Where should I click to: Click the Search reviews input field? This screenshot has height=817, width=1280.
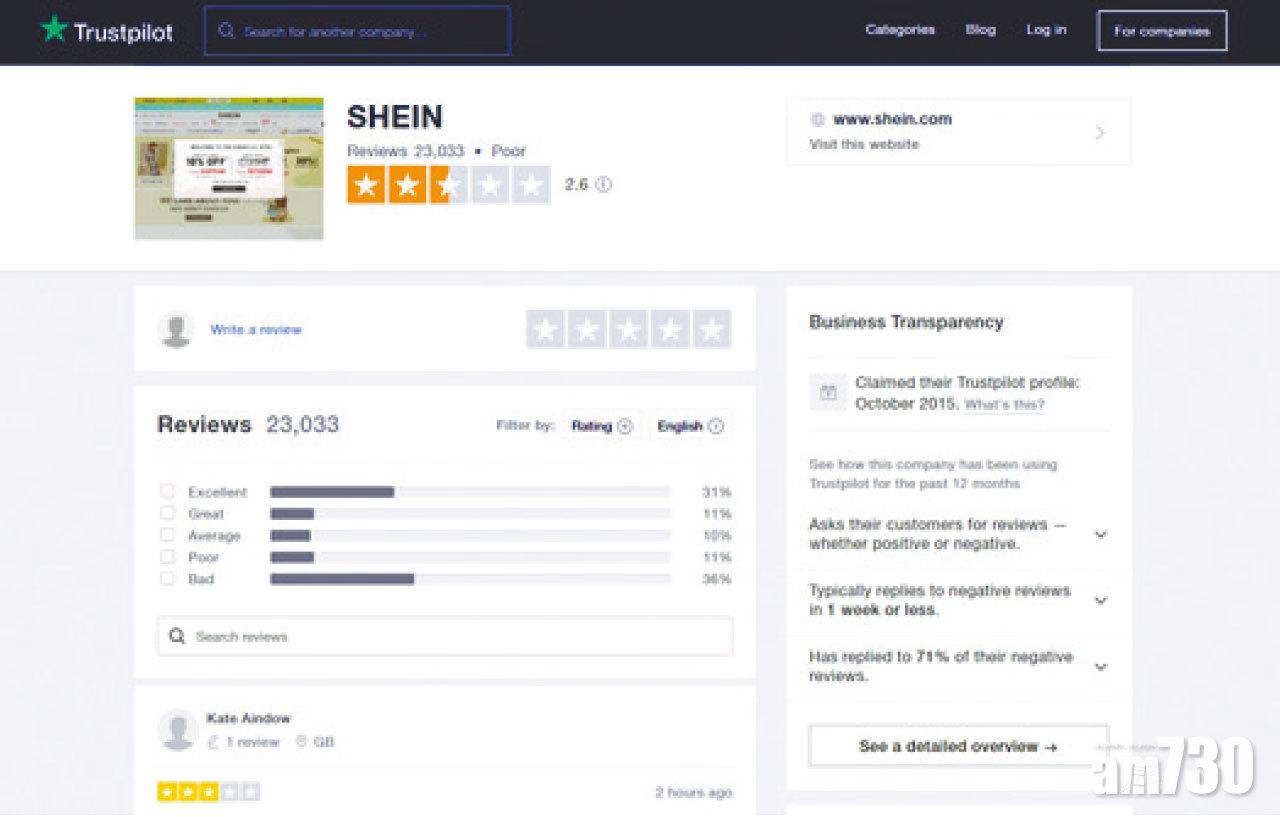click(x=445, y=636)
